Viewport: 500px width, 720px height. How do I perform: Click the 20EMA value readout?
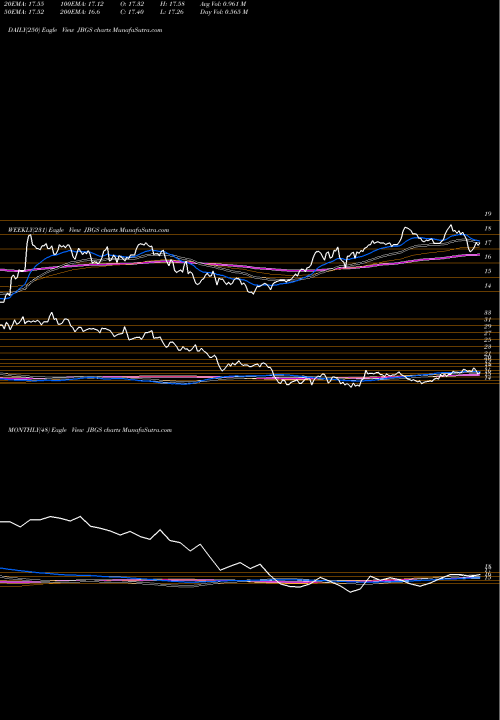pos(23,4)
